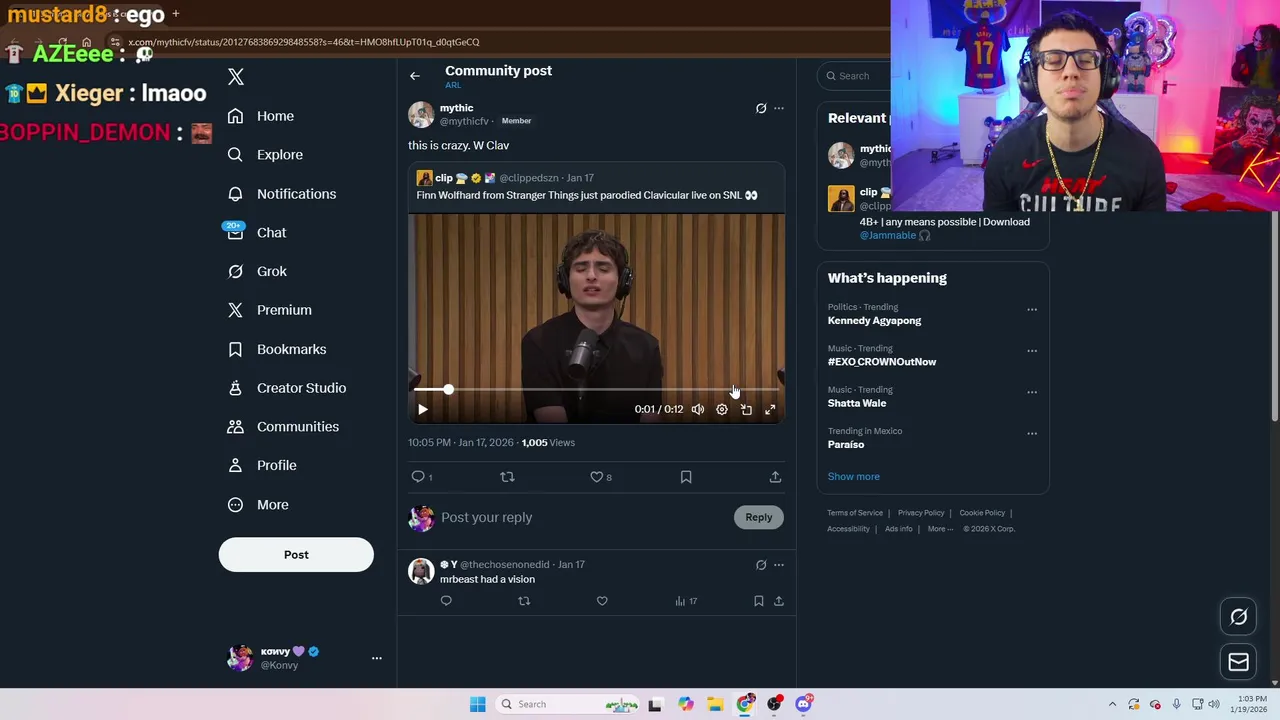Open Grok in the sidebar
This screenshot has height=720, width=1280.
click(x=257, y=271)
